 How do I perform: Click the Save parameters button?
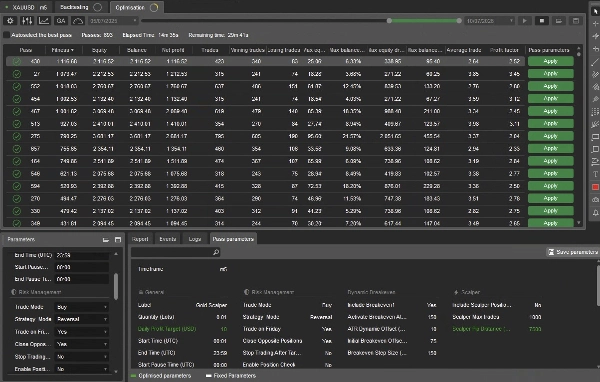coord(573,252)
